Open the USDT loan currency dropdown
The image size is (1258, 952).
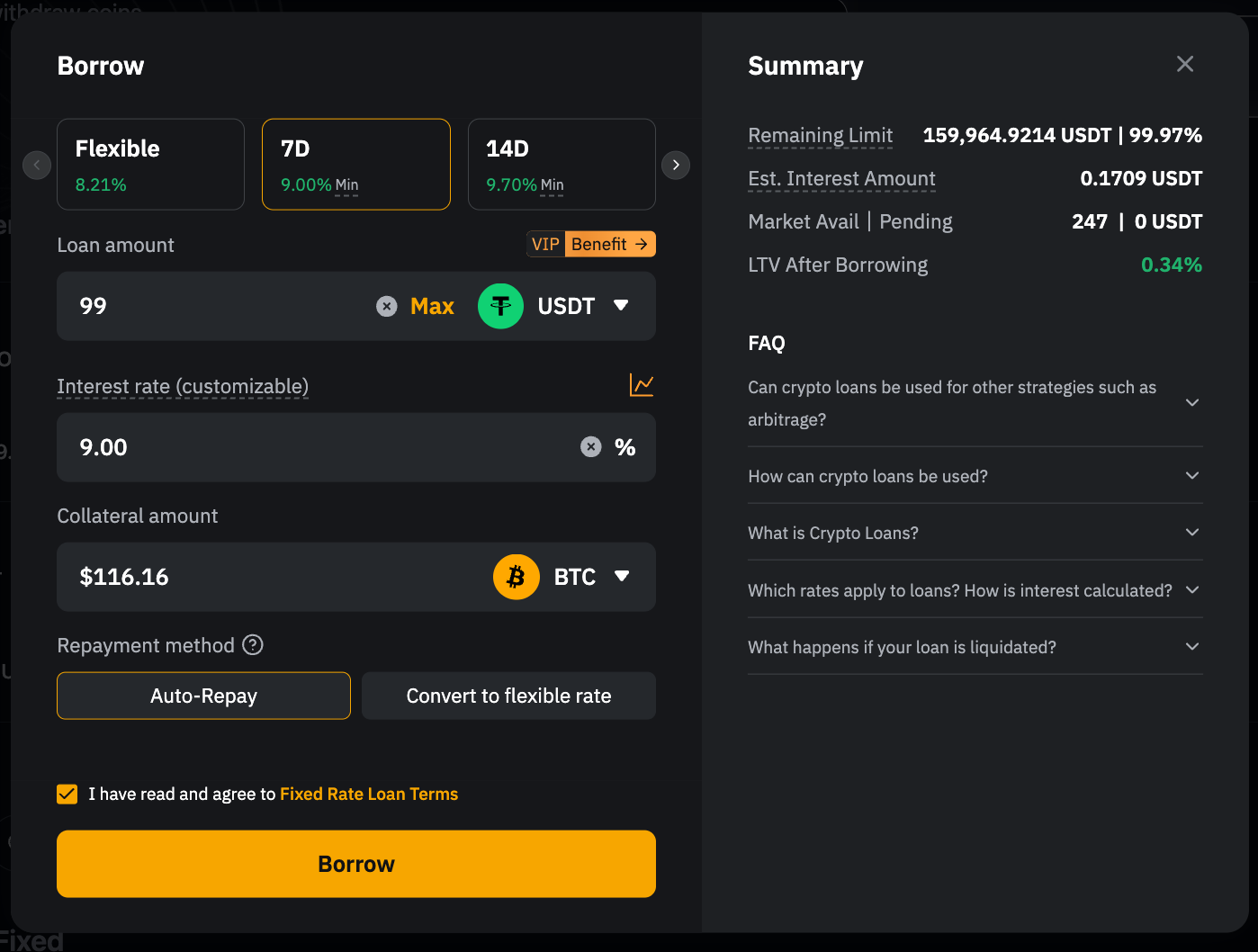click(621, 306)
